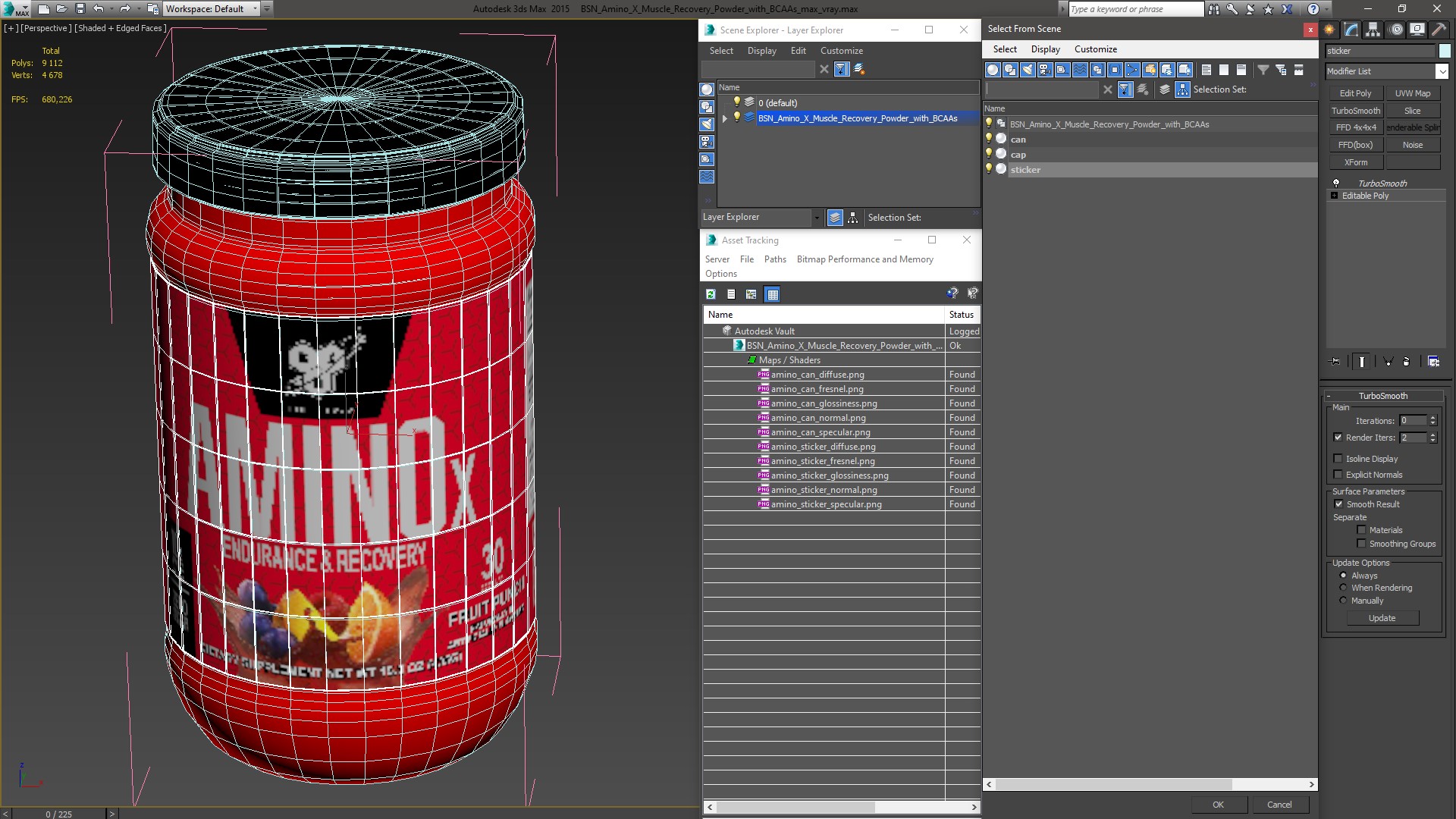The image size is (1456, 819).
Task: Click the Undo arrow in the top toolbar
Action: (x=99, y=9)
